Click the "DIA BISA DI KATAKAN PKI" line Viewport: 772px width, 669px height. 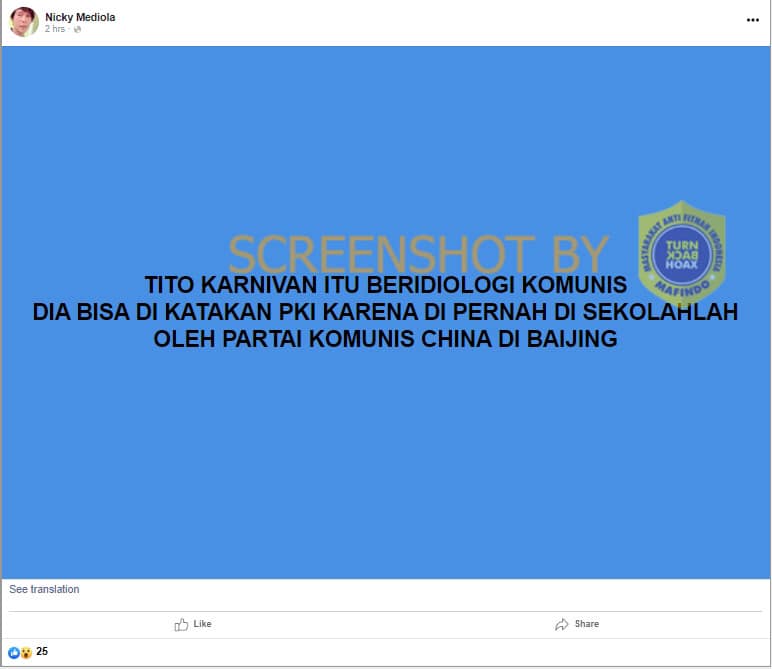385,312
